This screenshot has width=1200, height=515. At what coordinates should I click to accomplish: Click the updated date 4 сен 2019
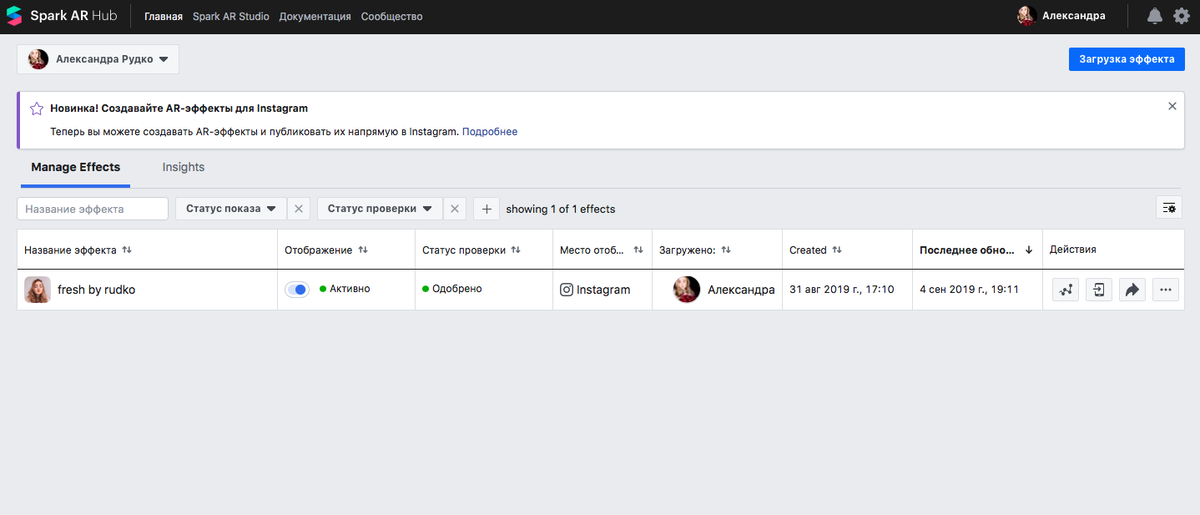[x=969, y=290]
